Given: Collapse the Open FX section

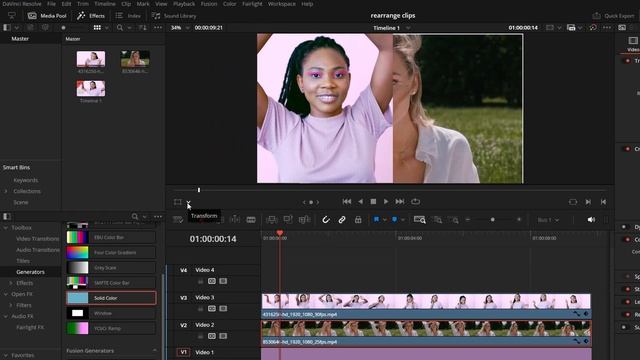Looking at the screenshot, I should 6,294.
